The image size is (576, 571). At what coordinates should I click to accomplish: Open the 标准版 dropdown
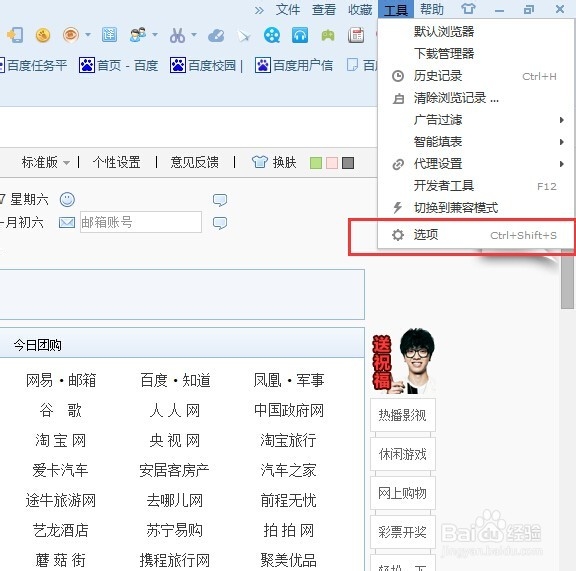[x=46, y=162]
